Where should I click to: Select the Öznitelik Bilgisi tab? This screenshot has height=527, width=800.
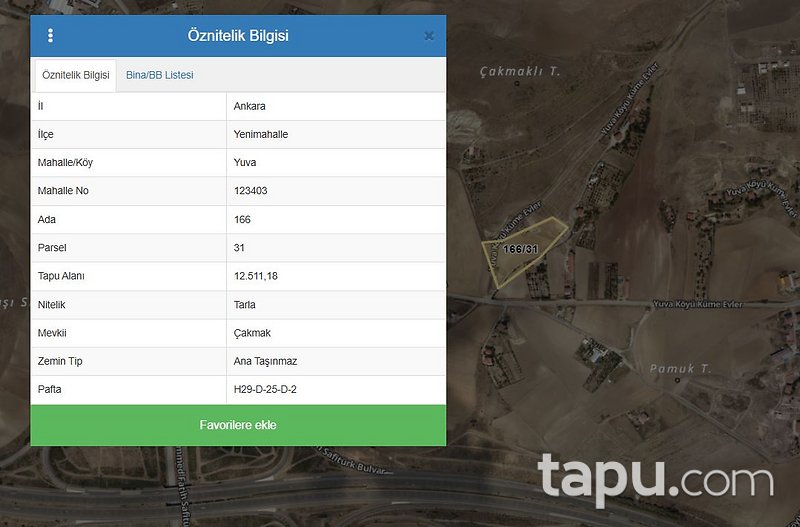[76, 76]
